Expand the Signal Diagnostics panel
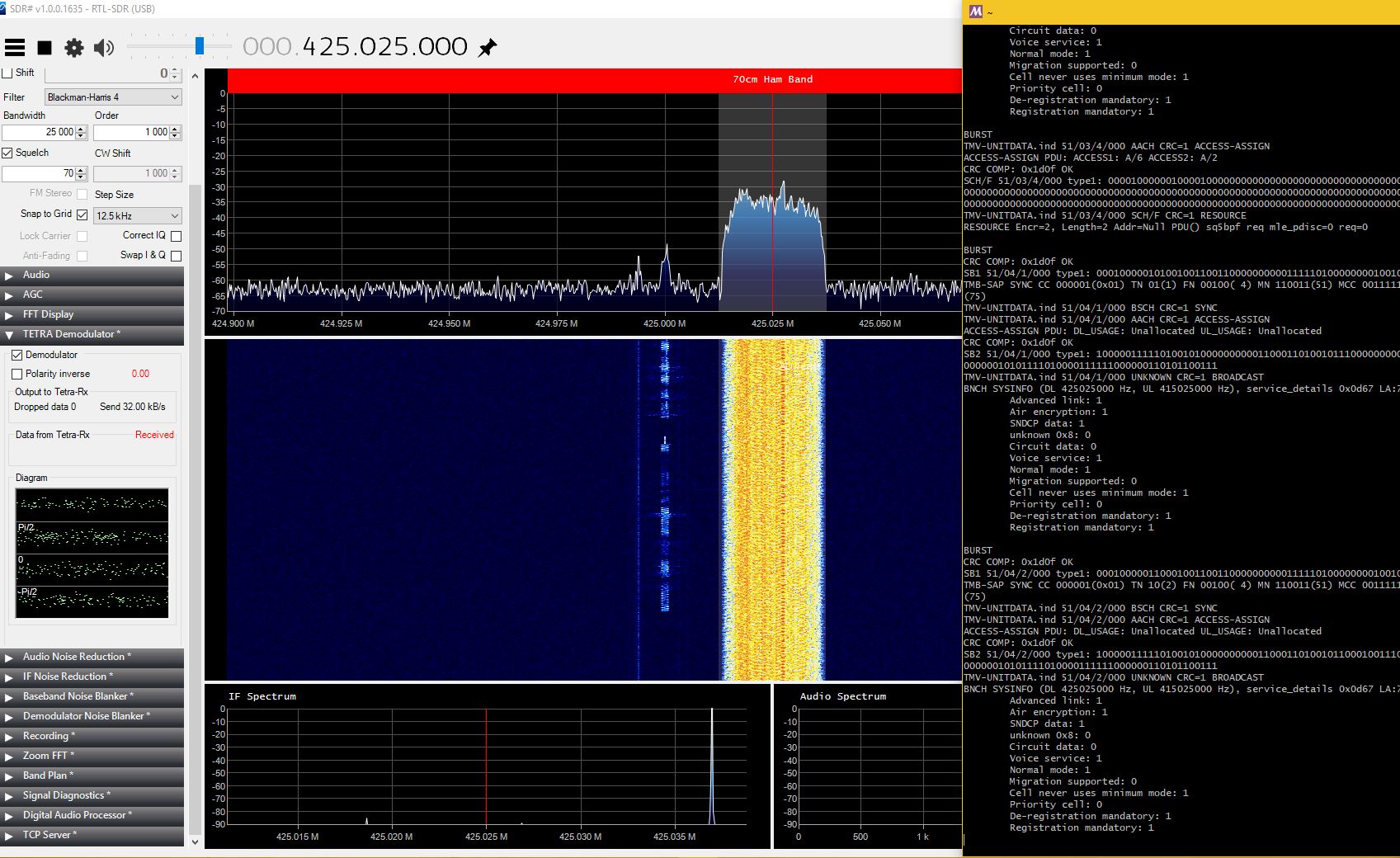This screenshot has width=1400, height=858. (x=92, y=795)
